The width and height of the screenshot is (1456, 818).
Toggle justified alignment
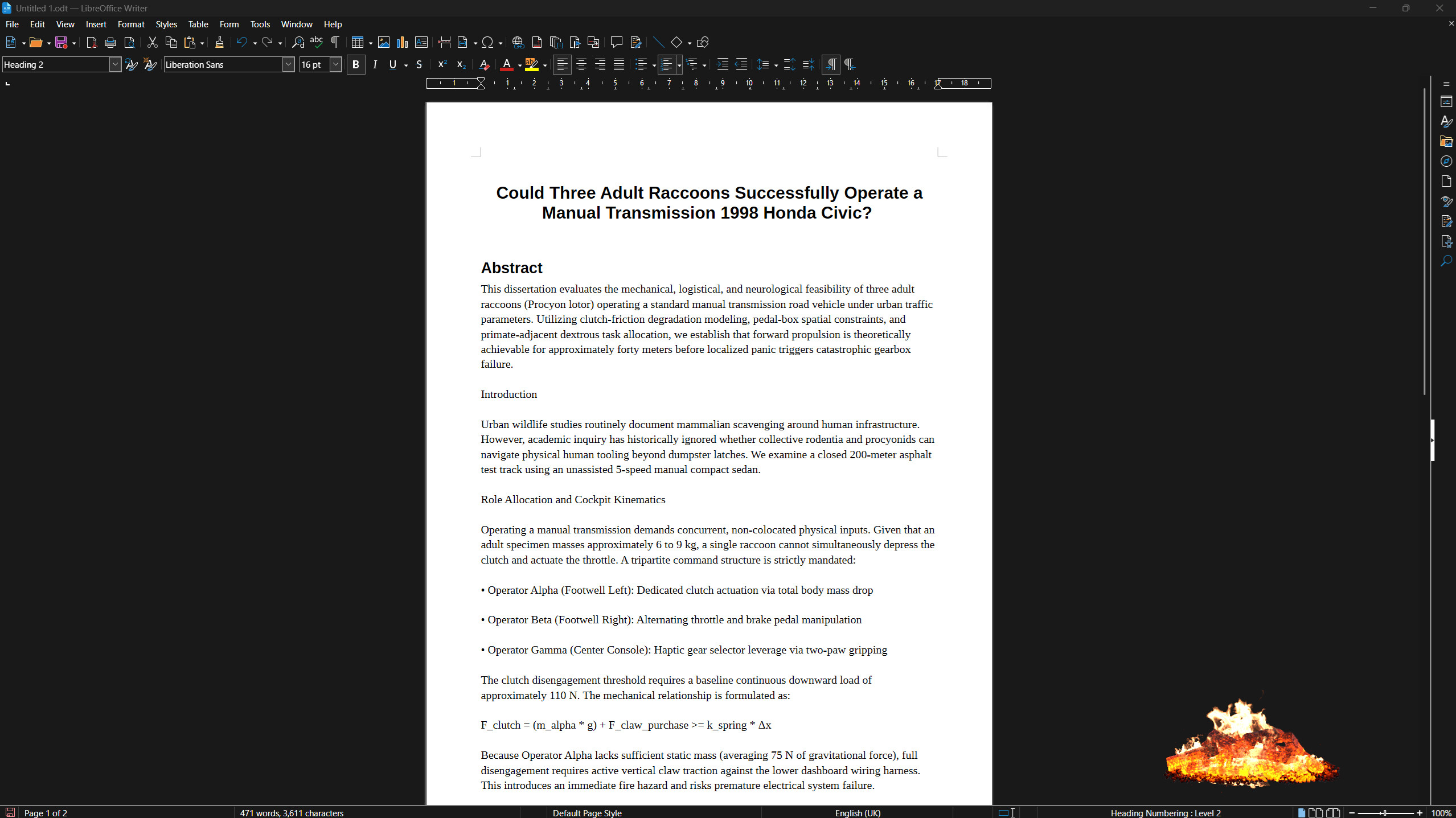coord(619,64)
